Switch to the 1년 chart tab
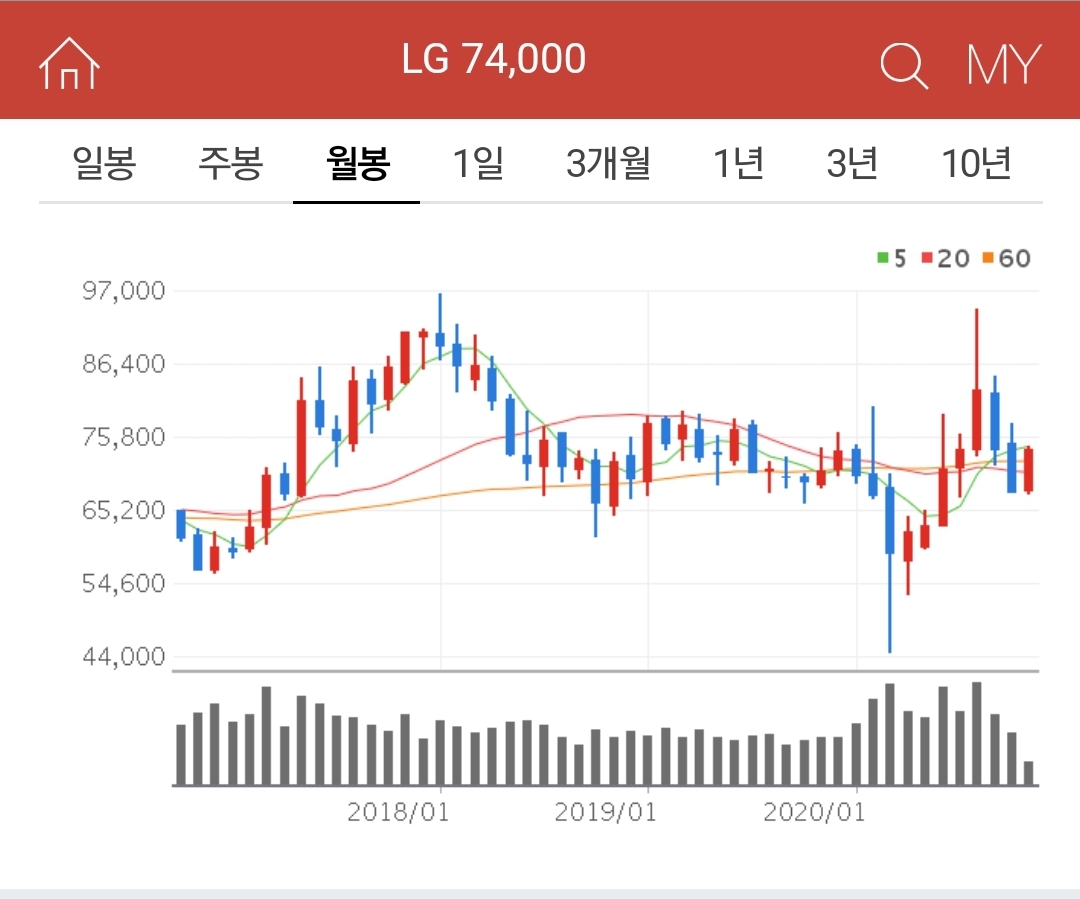The width and height of the screenshot is (1080, 899). pyautogui.click(x=738, y=164)
